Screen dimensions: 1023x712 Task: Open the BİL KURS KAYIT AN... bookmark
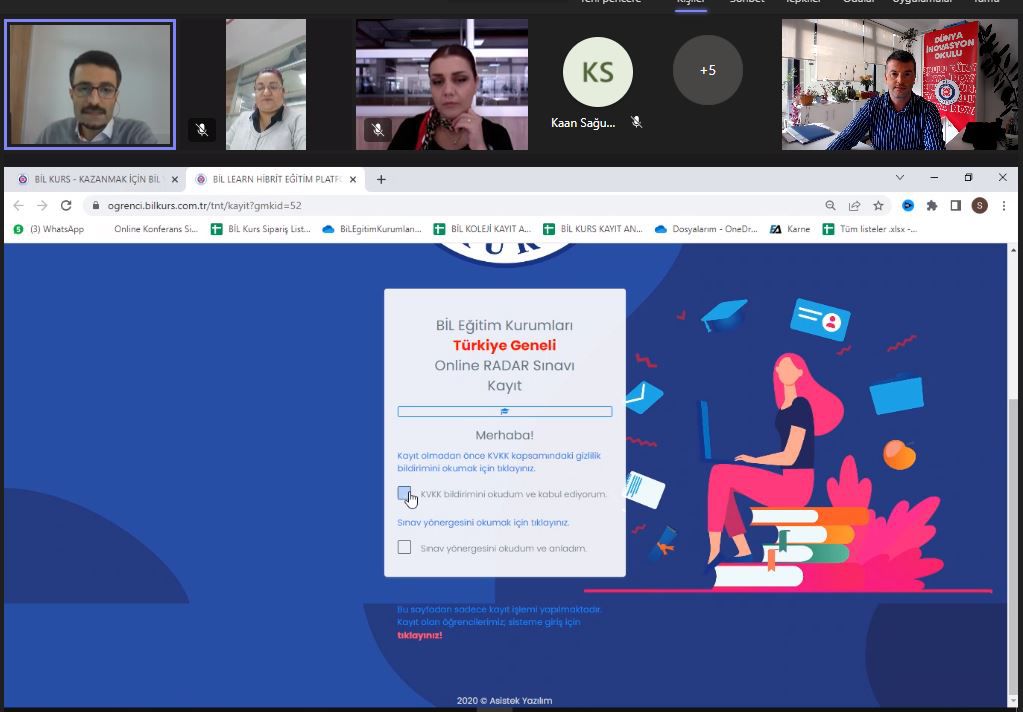[593, 229]
